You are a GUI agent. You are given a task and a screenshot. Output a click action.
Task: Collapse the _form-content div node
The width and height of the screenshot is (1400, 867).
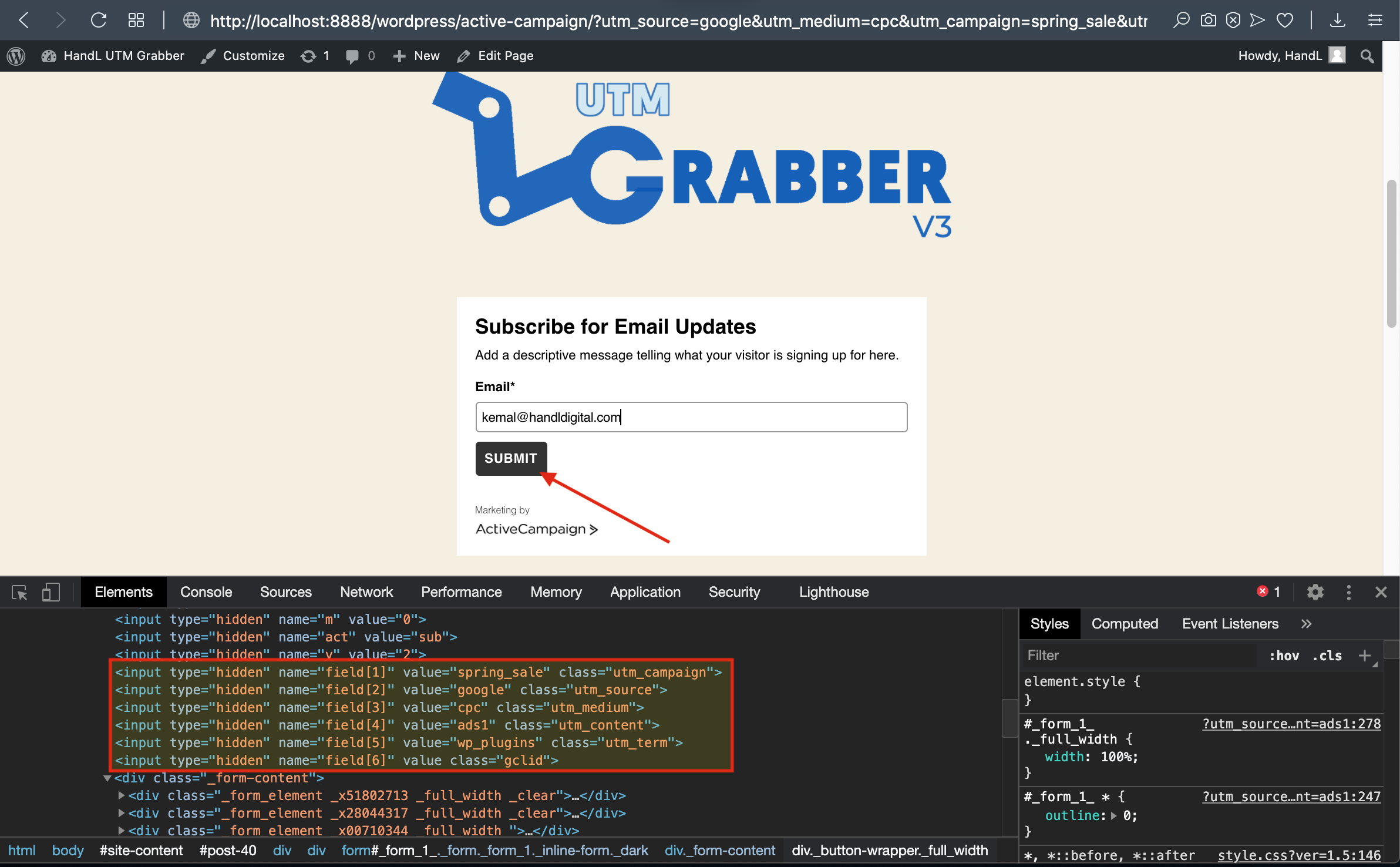pos(107,778)
